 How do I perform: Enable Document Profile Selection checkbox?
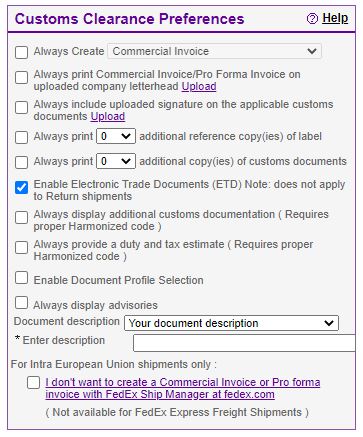tap(21, 277)
